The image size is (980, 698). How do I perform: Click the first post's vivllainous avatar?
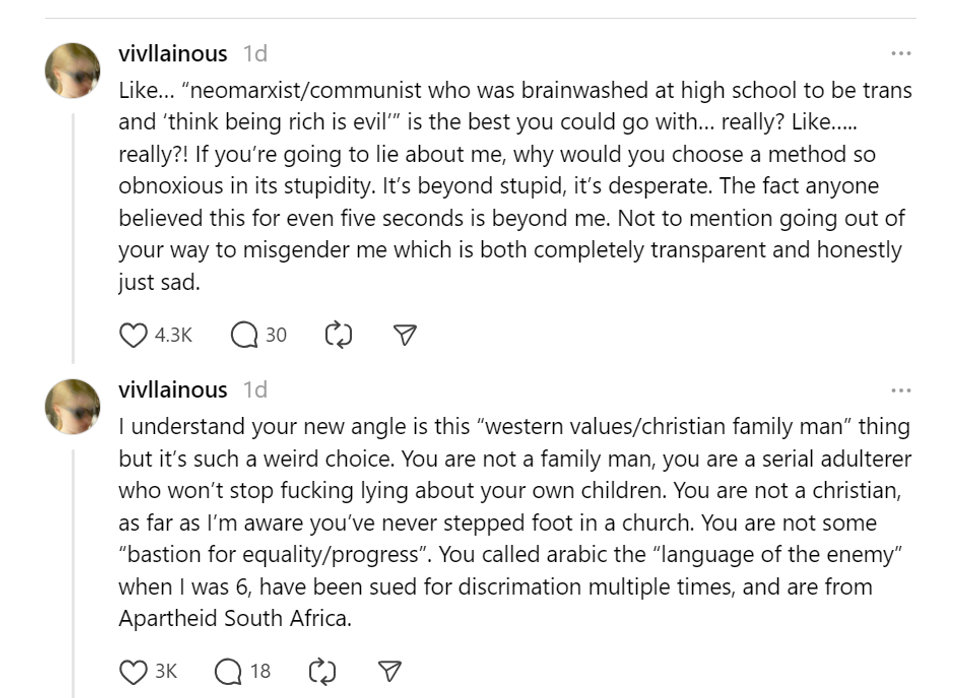point(73,71)
